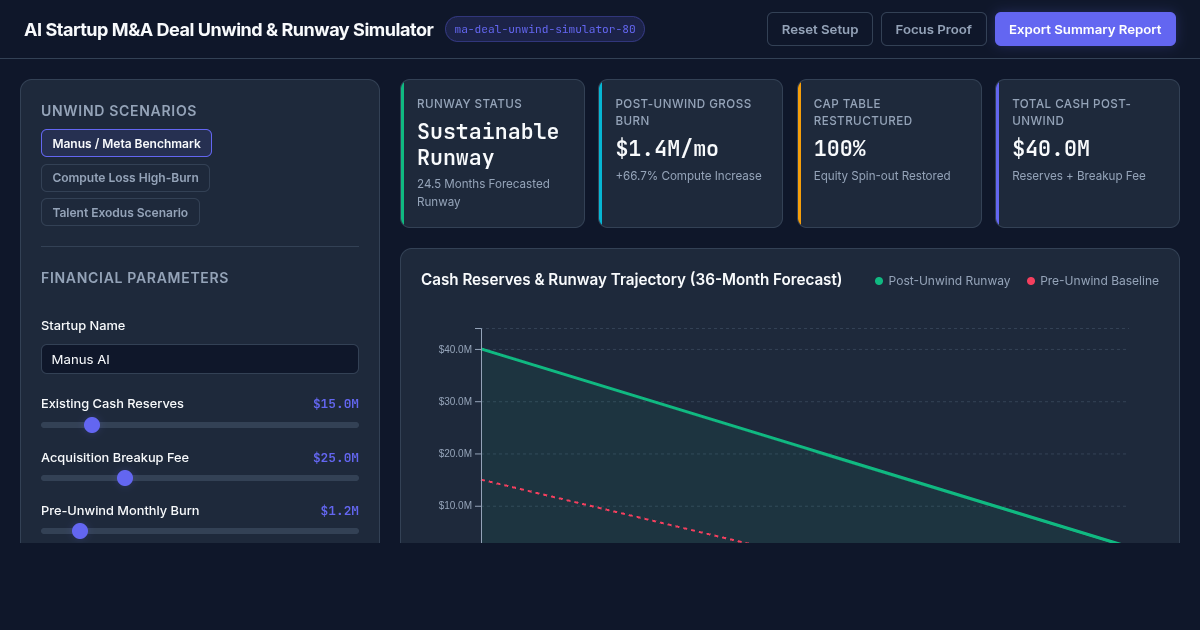Adjust the Existing Cash Reserves slider

coord(200,425)
